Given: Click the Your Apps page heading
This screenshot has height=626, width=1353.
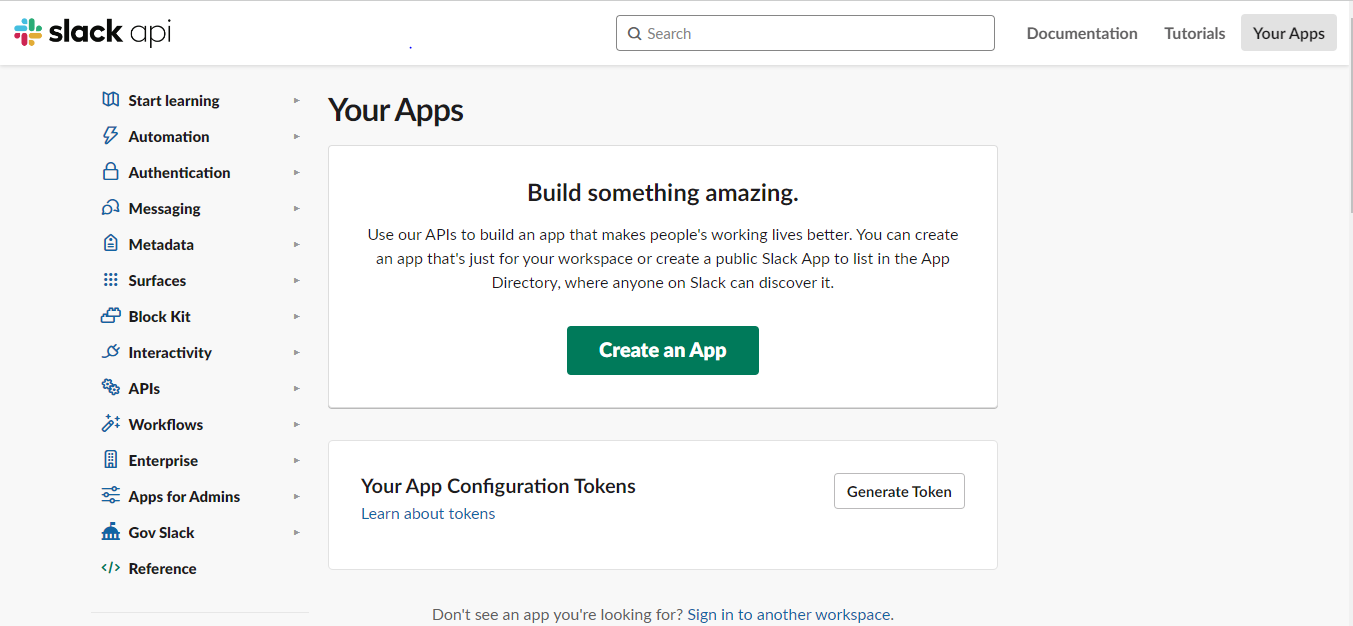Looking at the screenshot, I should point(396,110).
